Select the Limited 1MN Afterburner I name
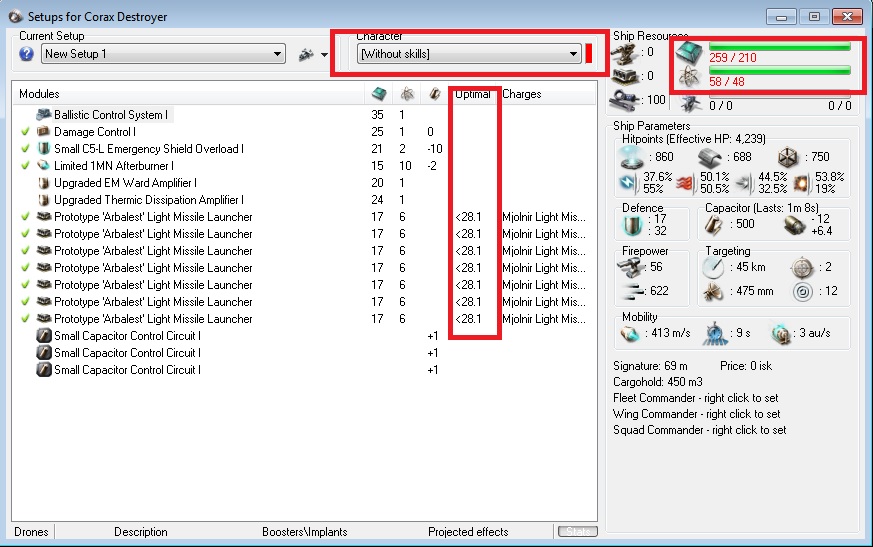 (x=114, y=165)
